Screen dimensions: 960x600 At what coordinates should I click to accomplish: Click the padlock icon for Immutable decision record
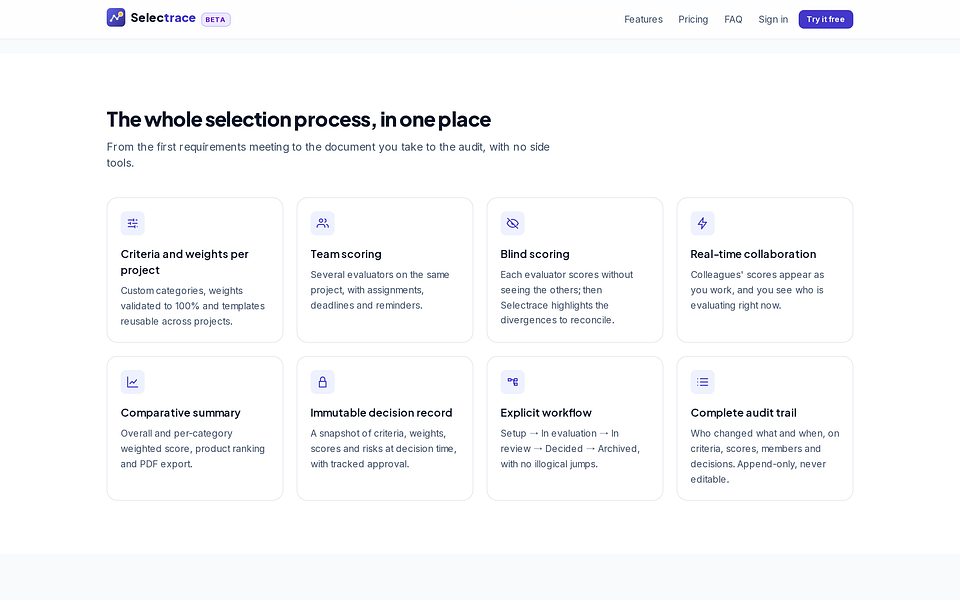click(x=322, y=382)
